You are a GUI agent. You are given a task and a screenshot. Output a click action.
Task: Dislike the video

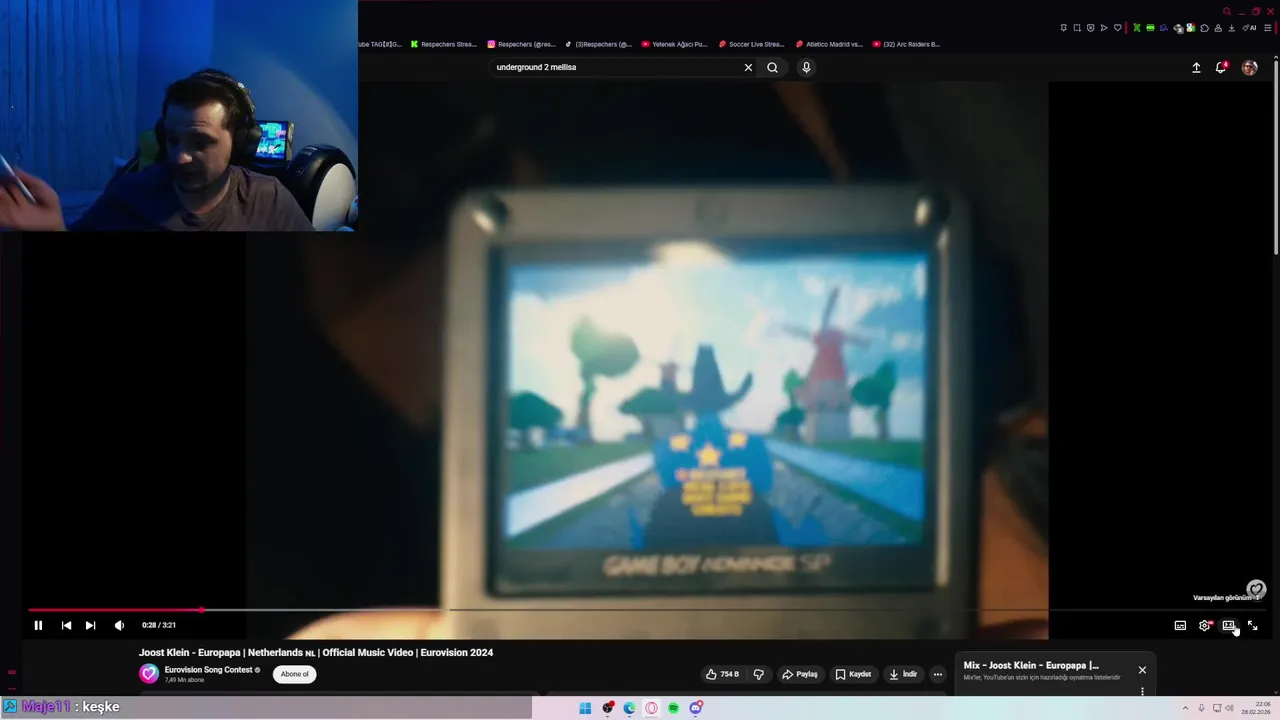[758, 674]
